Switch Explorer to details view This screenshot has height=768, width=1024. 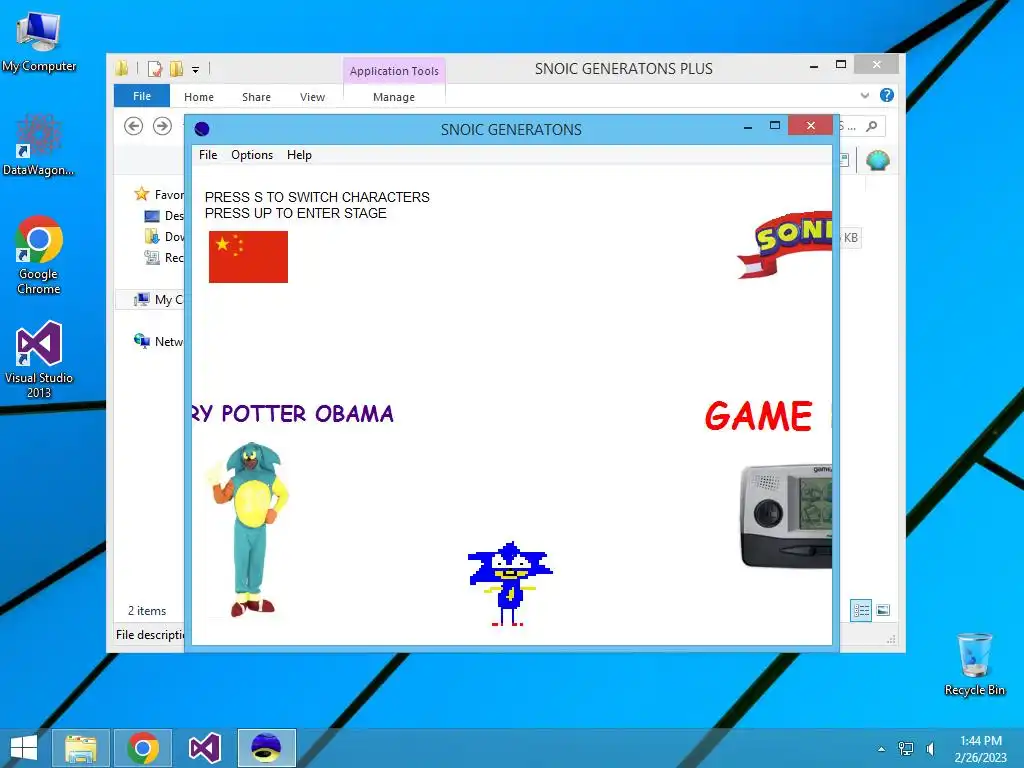861,610
